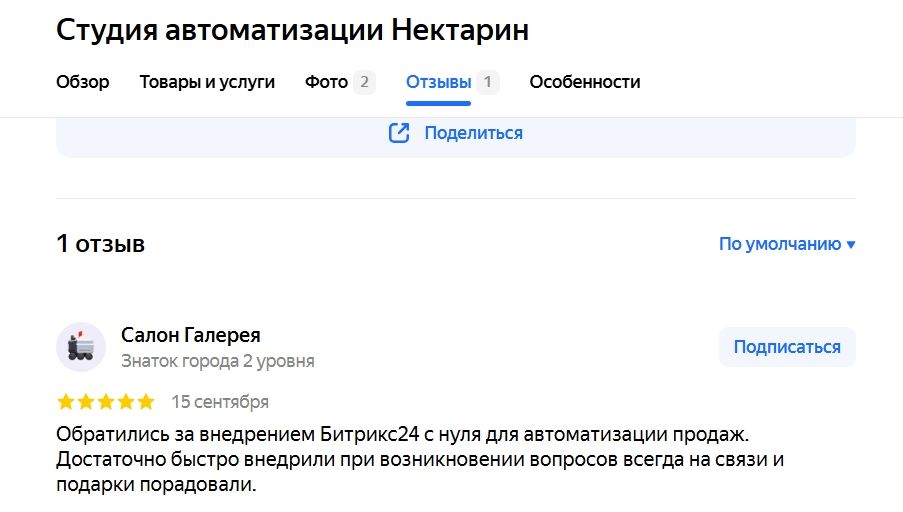Open the Товары и услуги tab
This screenshot has height=512, width=903.
207,82
